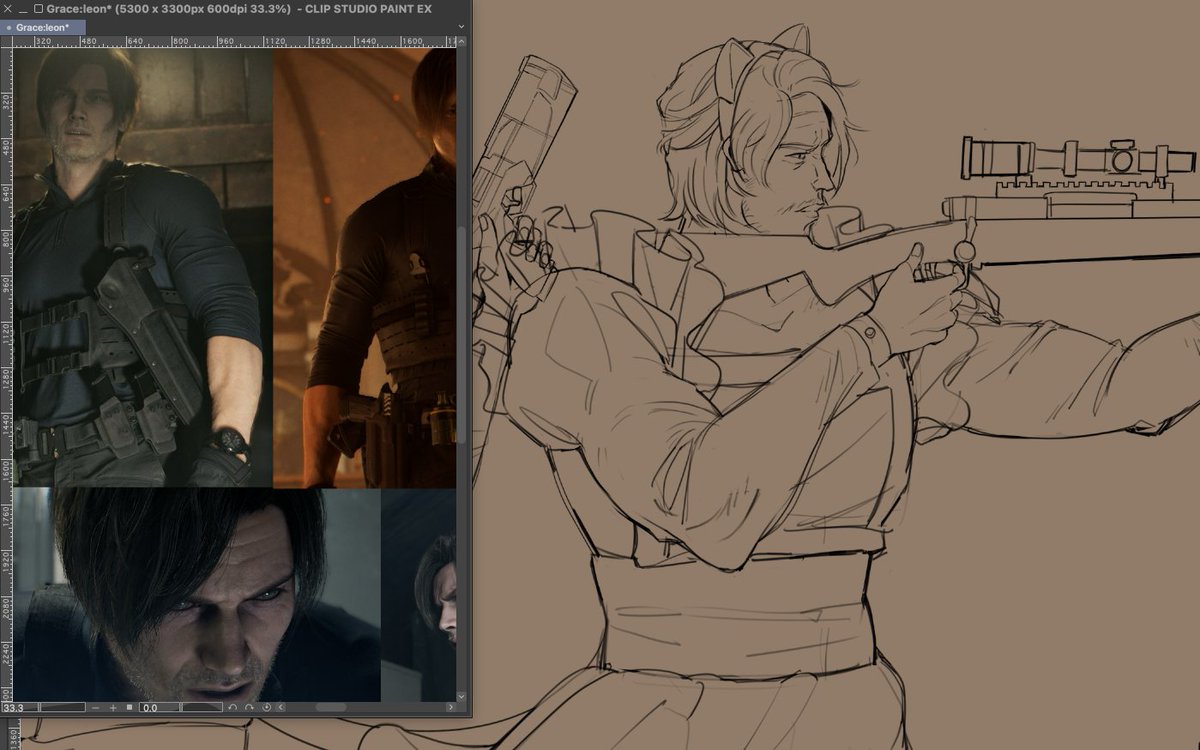Viewport: 1200px width, 750px height.
Task: Rotate the canvas right
Action: [x=249, y=707]
